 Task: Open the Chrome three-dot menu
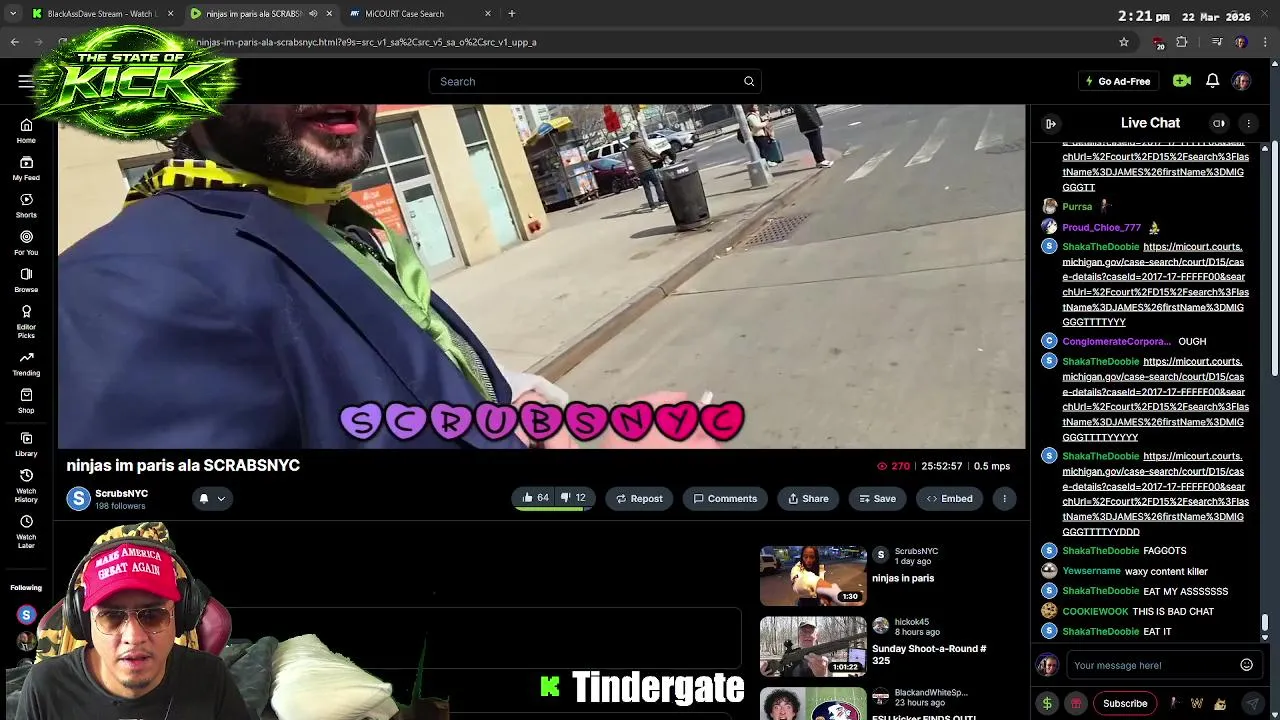(x=1266, y=42)
